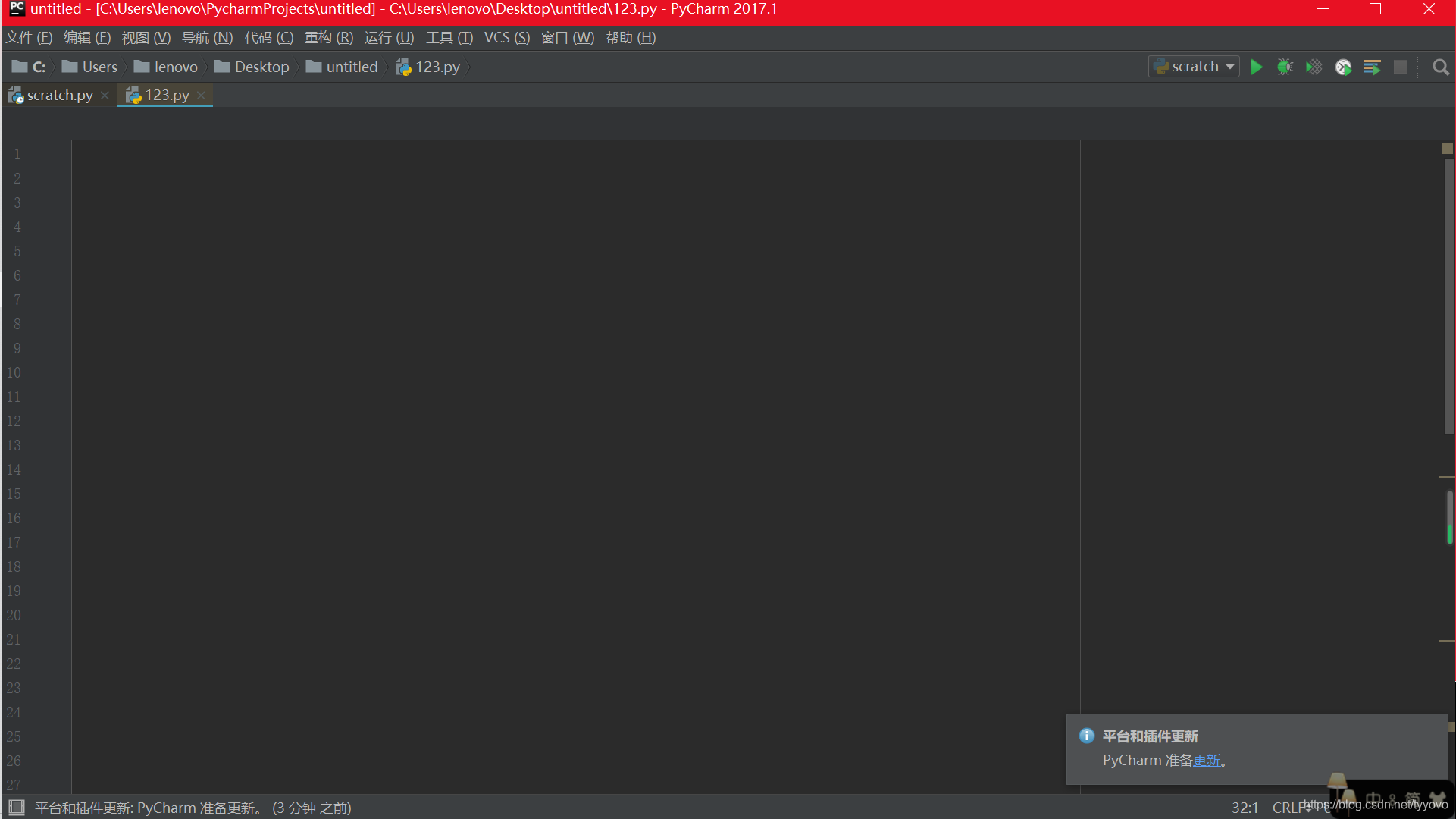1456x819 pixels.
Task: Run scratch with coverage
Action: pos(1314,67)
